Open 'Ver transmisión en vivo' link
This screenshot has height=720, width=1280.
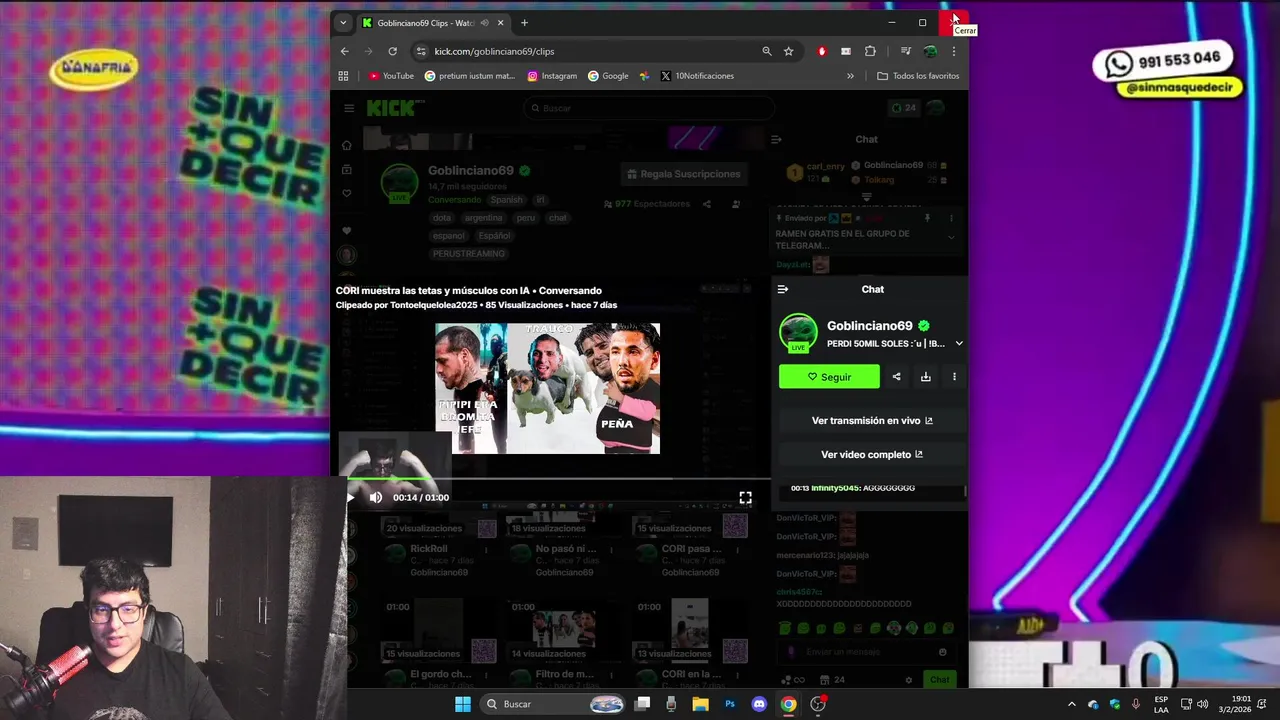click(872, 421)
